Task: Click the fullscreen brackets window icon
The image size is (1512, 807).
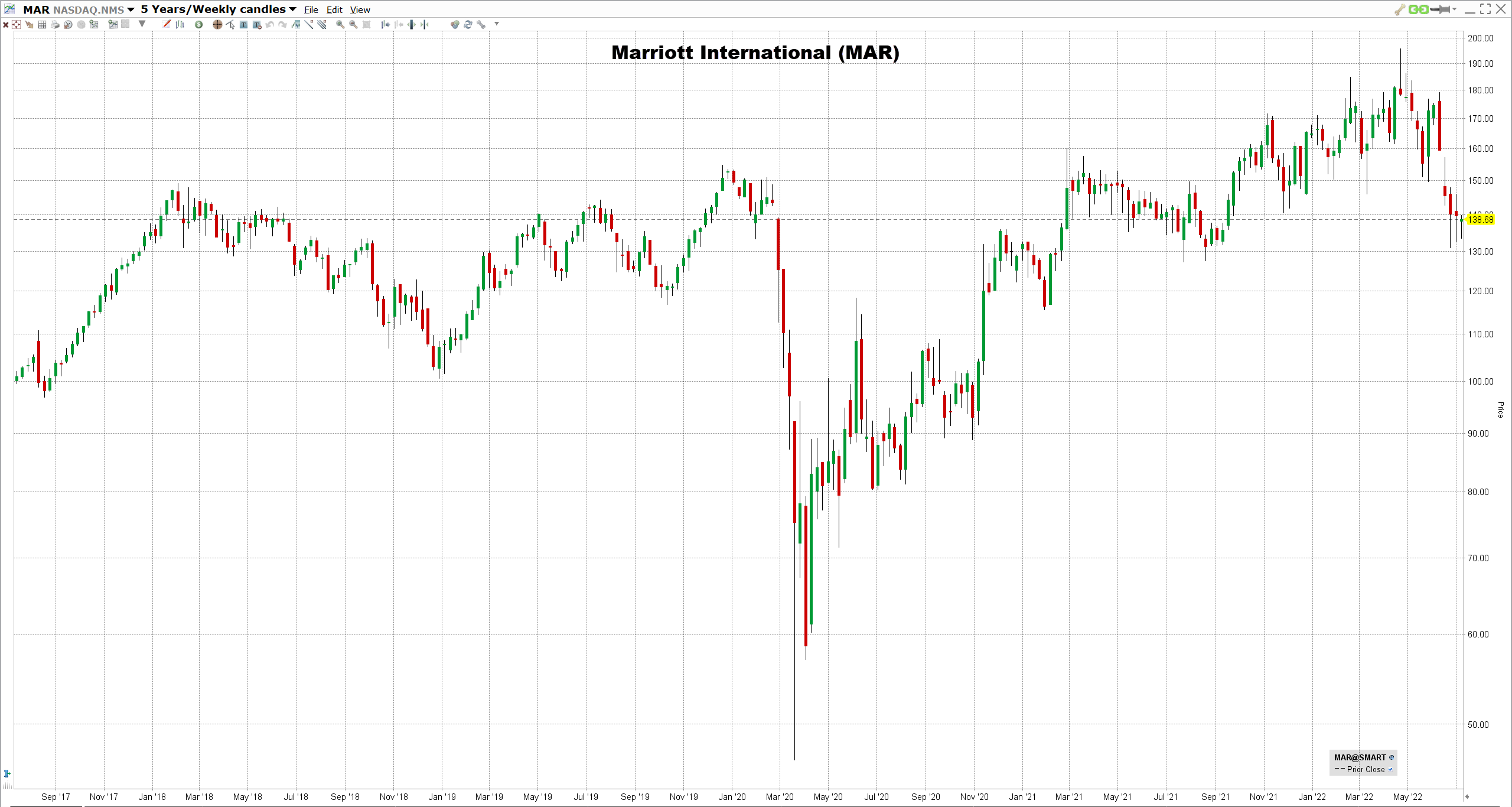Action: click(1485, 9)
